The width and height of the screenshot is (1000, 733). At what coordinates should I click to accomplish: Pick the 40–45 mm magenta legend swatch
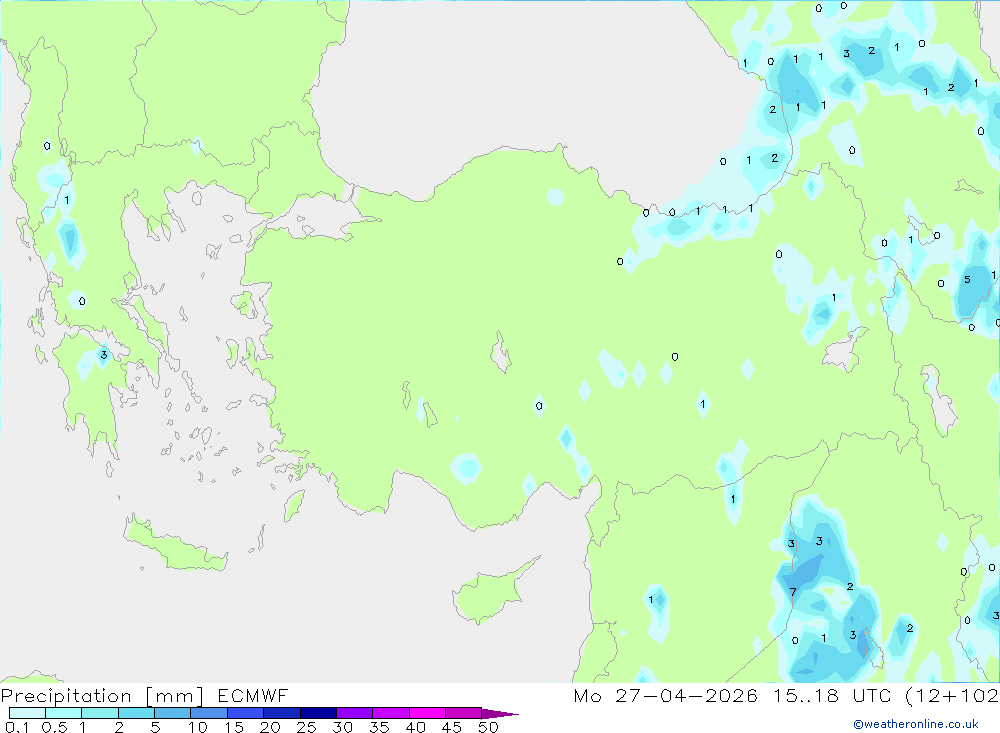[427, 713]
